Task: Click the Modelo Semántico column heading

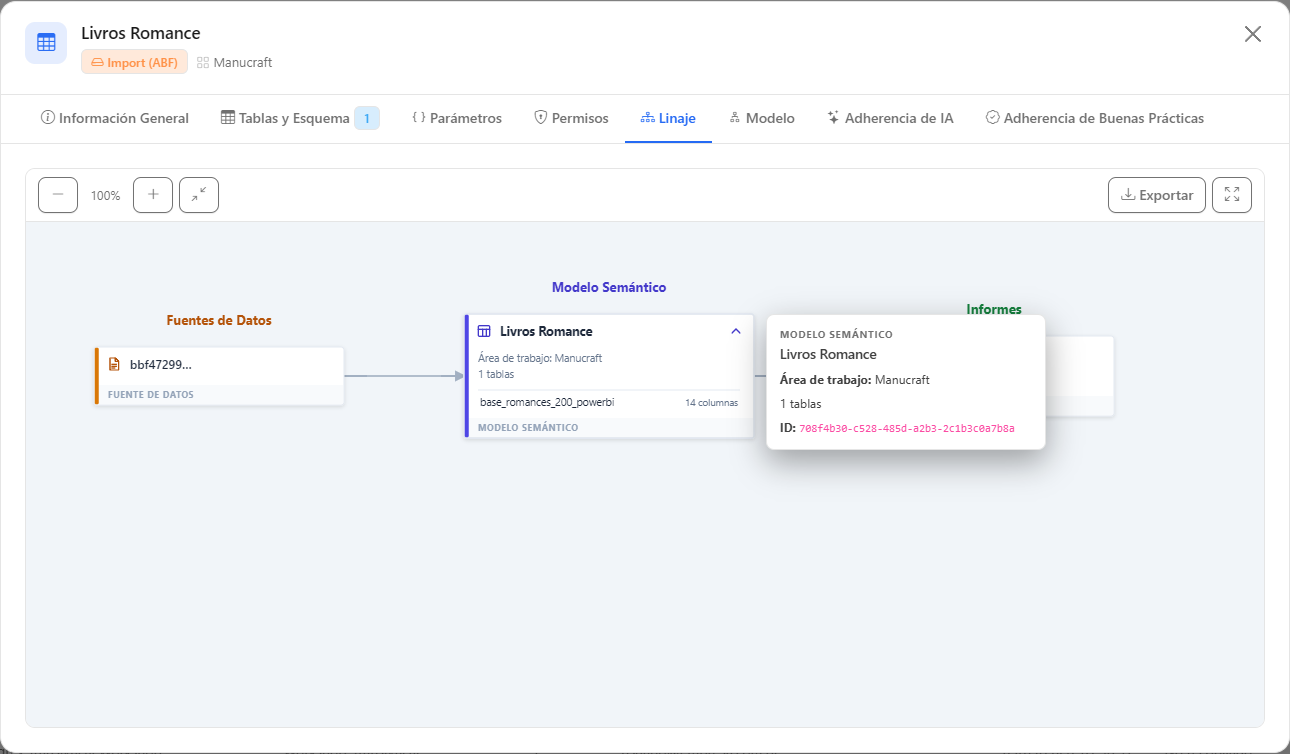Action: pyautogui.click(x=609, y=287)
